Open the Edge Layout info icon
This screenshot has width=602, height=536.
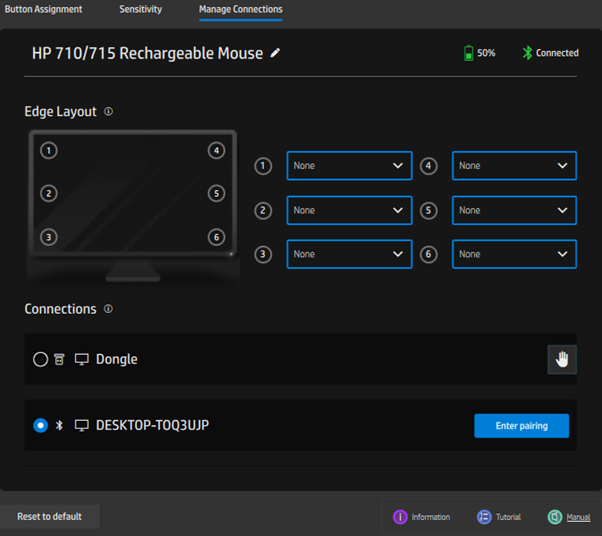(109, 111)
